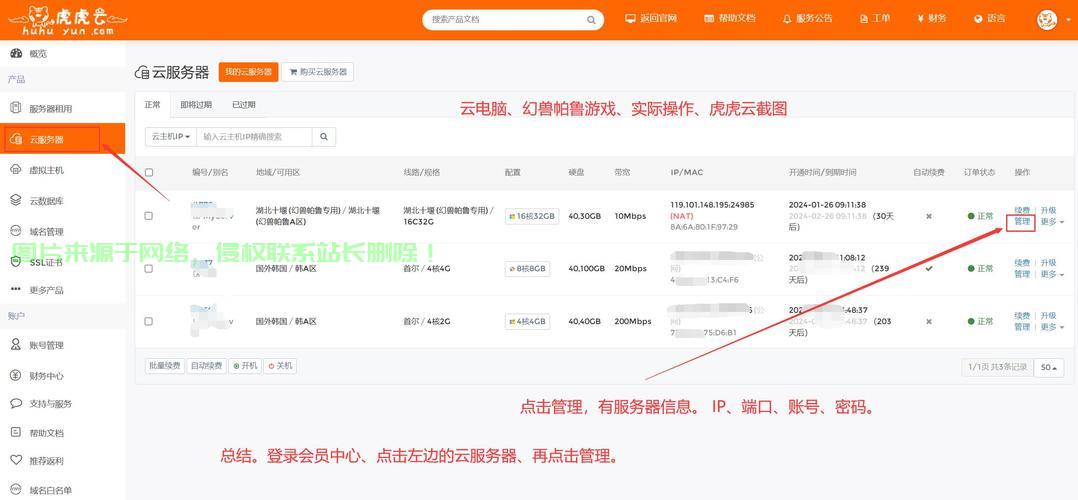Click the 16核32GB config badge

[x=532, y=216]
